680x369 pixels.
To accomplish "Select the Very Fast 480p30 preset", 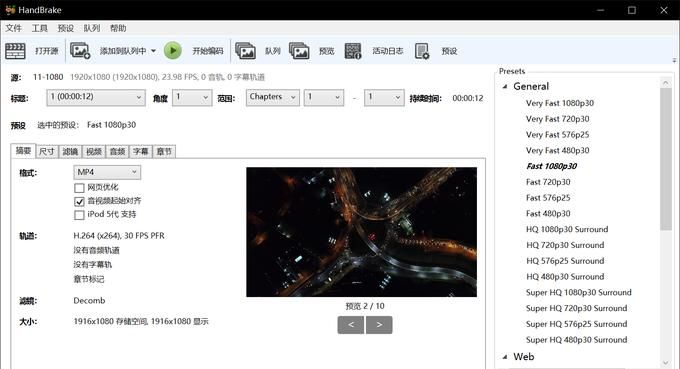I will [x=557, y=150].
